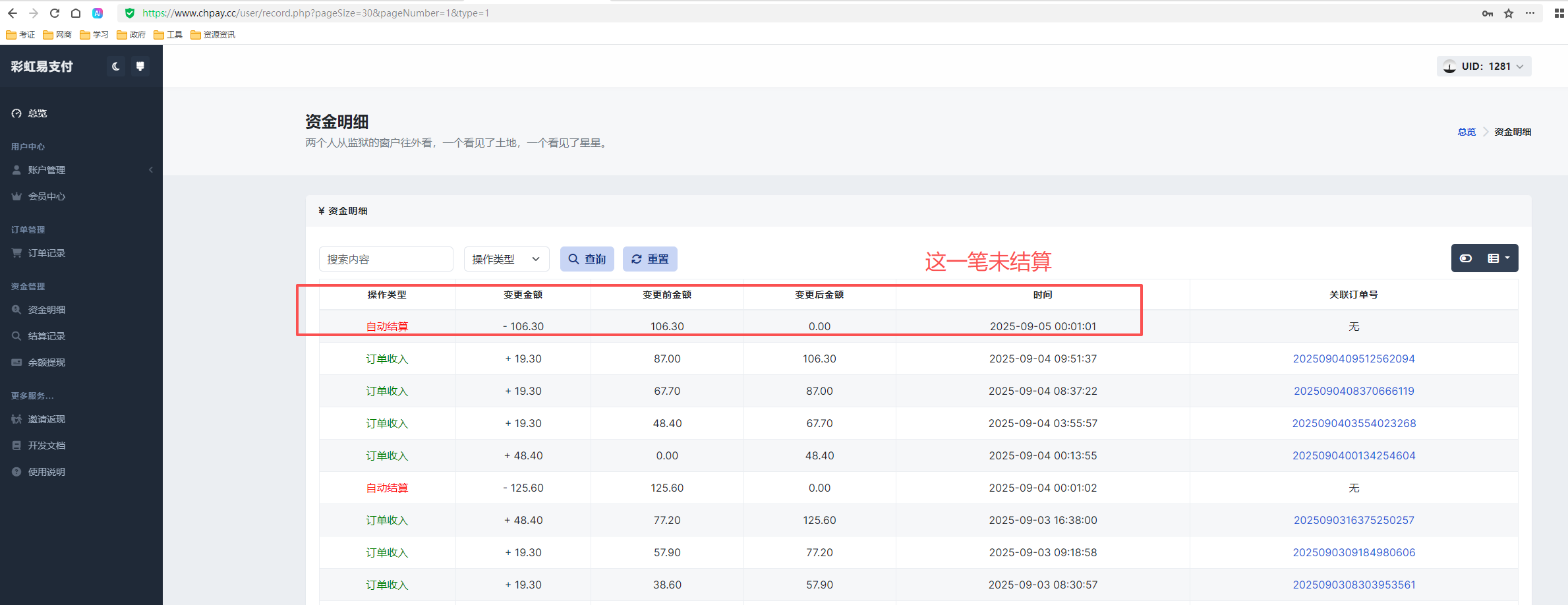The width and height of the screenshot is (1568, 605).
Task: Open browser extensions grid icon
Action: (x=1559, y=13)
